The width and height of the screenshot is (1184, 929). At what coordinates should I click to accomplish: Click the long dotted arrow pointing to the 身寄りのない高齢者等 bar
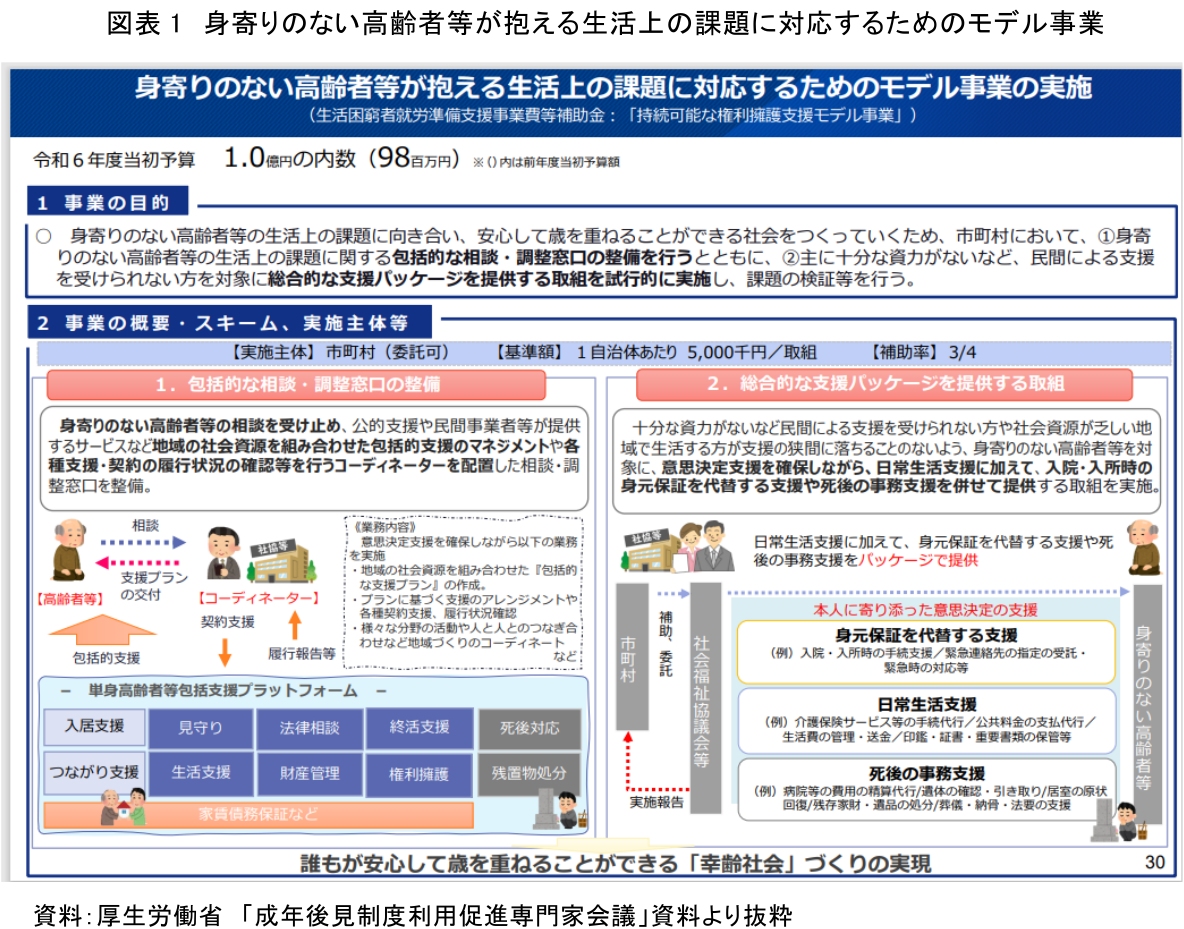930,591
